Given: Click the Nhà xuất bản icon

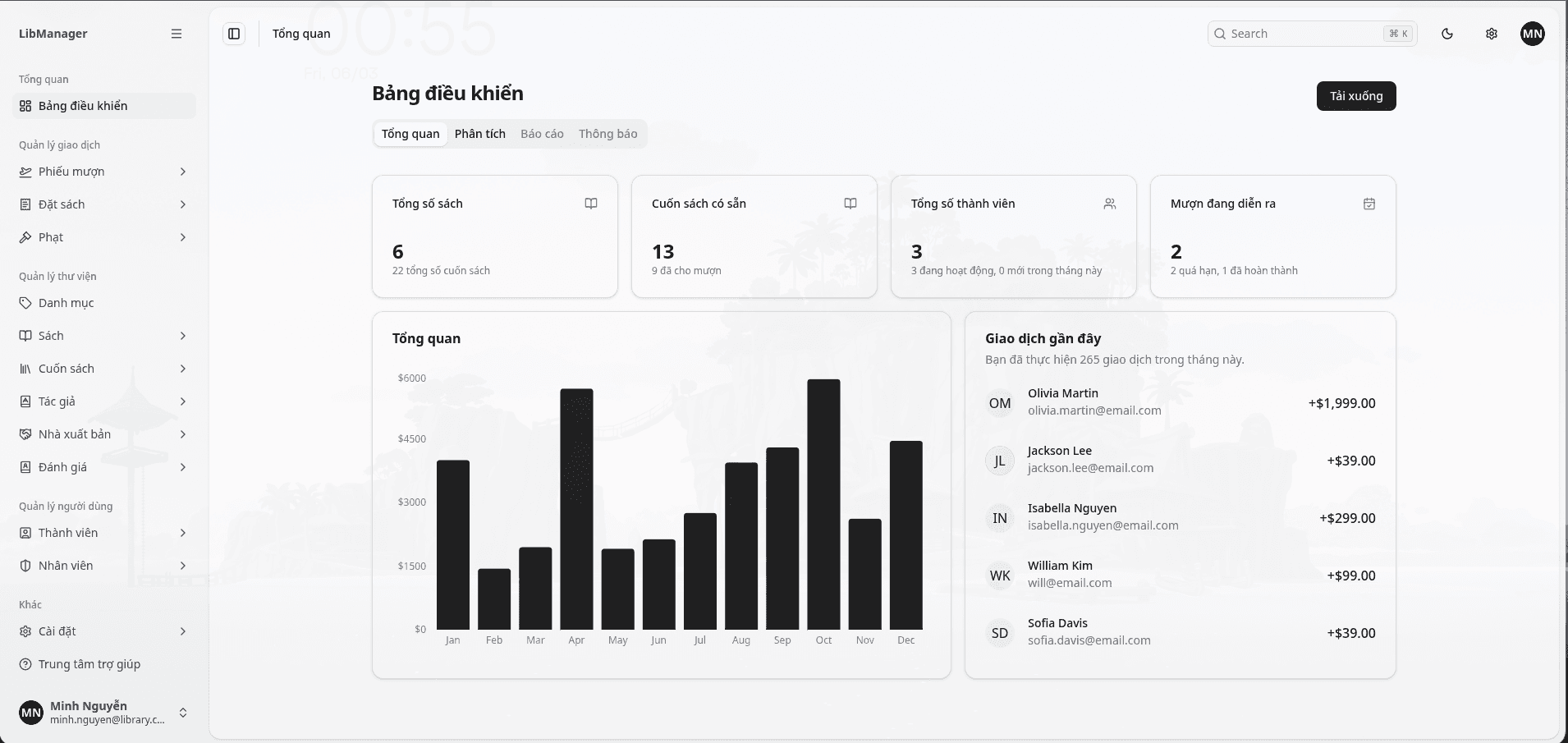Looking at the screenshot, I should click(25, 434).
